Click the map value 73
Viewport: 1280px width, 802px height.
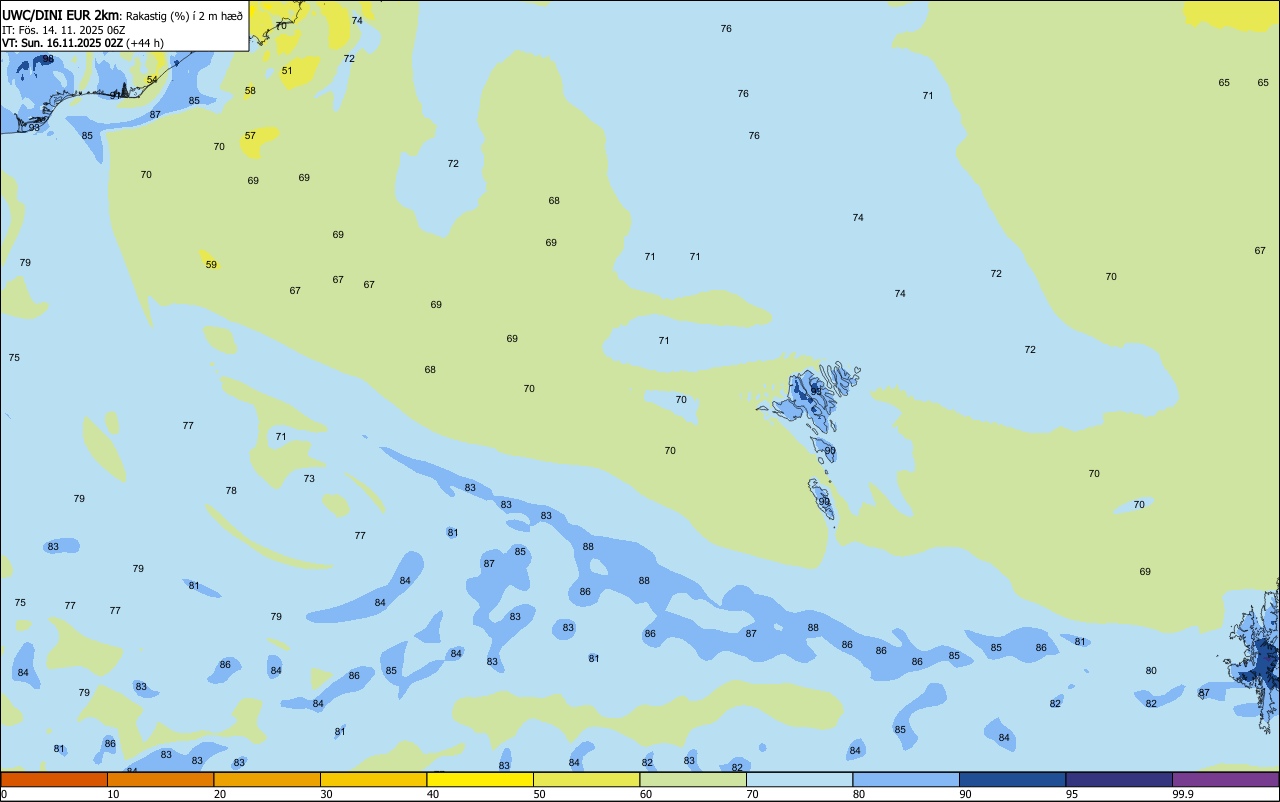[x=309, y=478]
